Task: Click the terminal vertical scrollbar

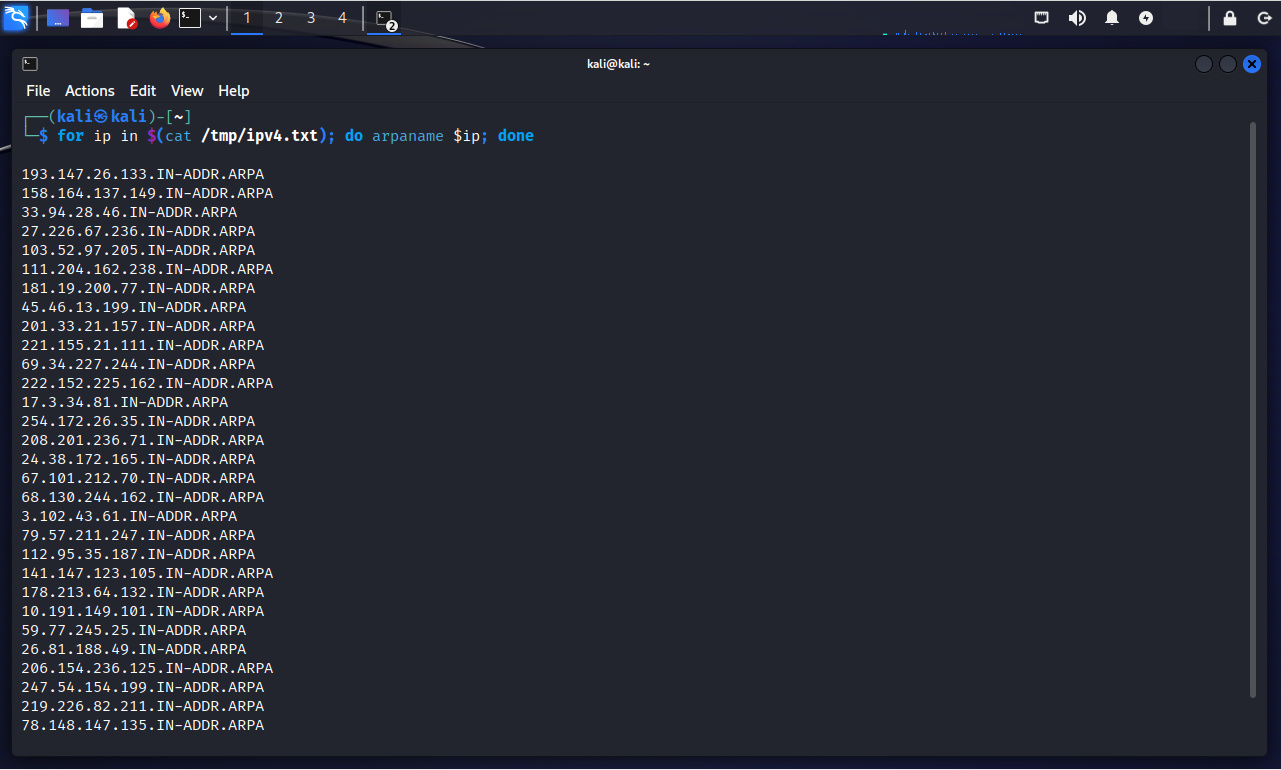Action: [x=1253, y=410]
